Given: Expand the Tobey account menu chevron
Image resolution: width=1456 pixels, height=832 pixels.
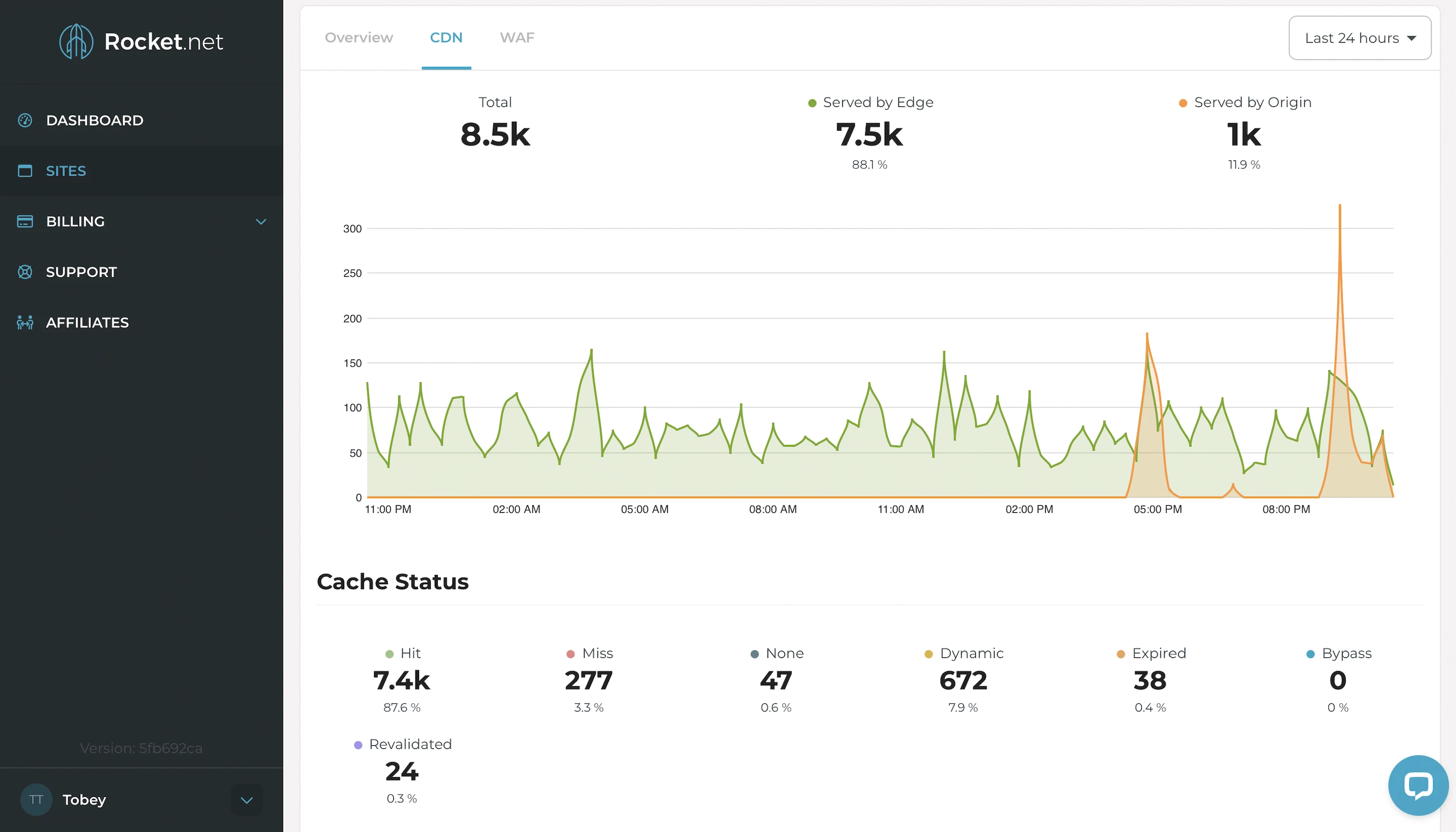Looking at the screenshot, I should point(247,800).
